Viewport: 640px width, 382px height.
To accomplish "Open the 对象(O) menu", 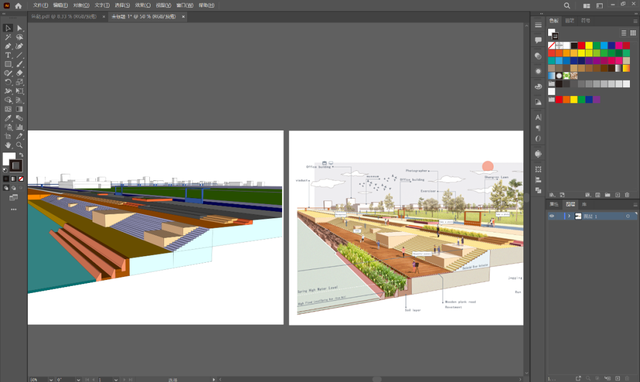I will point(81,5).
